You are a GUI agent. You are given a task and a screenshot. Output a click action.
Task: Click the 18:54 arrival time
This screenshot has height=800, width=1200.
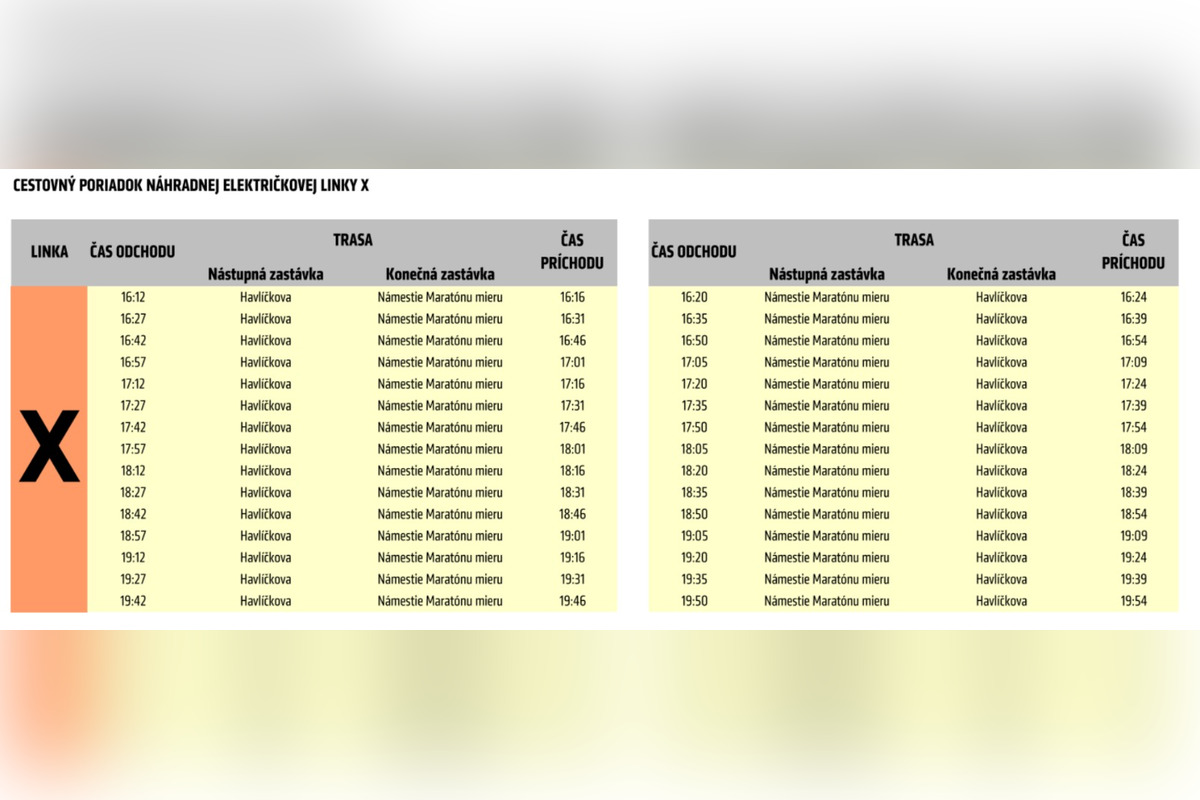1133,514
